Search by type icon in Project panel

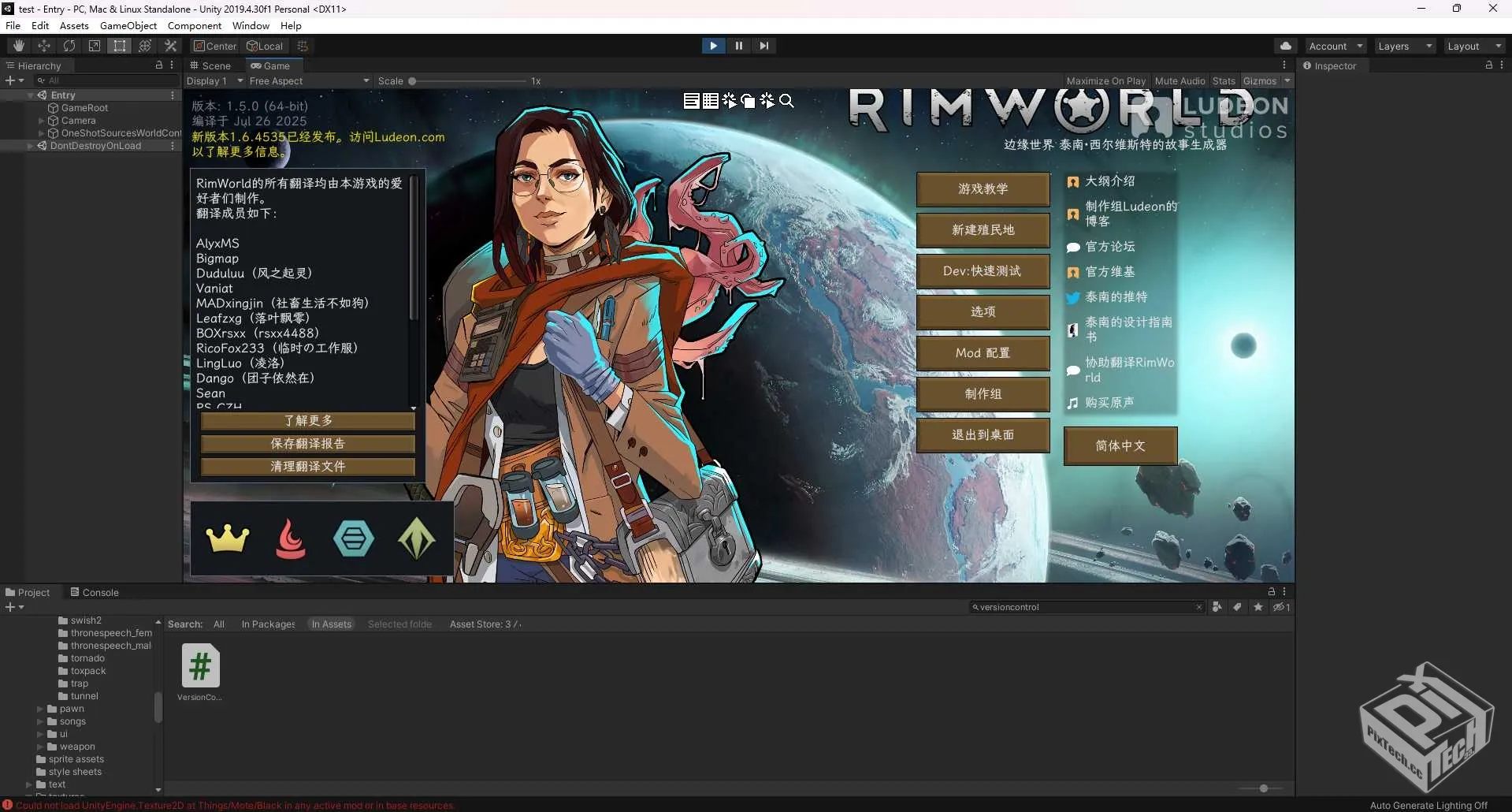point(1217,607)
